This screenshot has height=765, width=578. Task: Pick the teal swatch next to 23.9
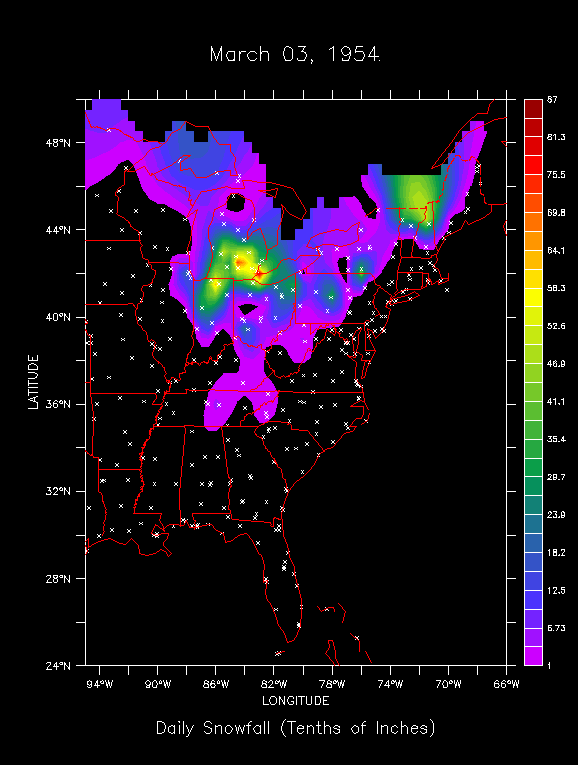[x=533, y=505]
